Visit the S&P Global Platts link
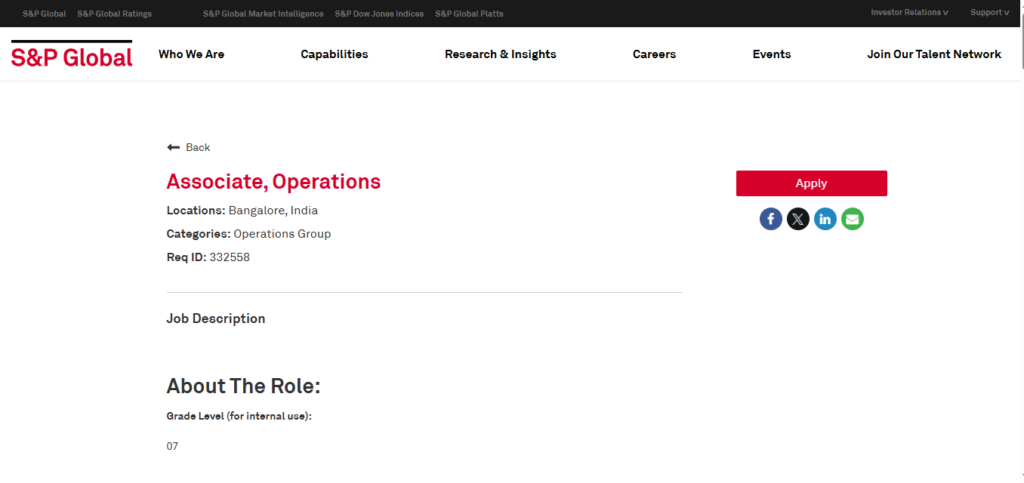Image resolution: width=1024 pixels, height=483 pixels. 469,14
